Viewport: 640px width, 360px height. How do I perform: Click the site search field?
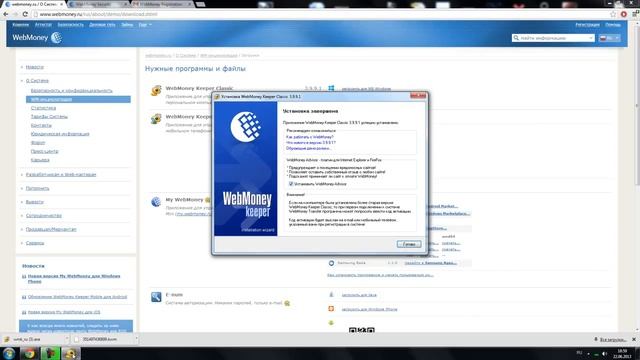(553, 38)
